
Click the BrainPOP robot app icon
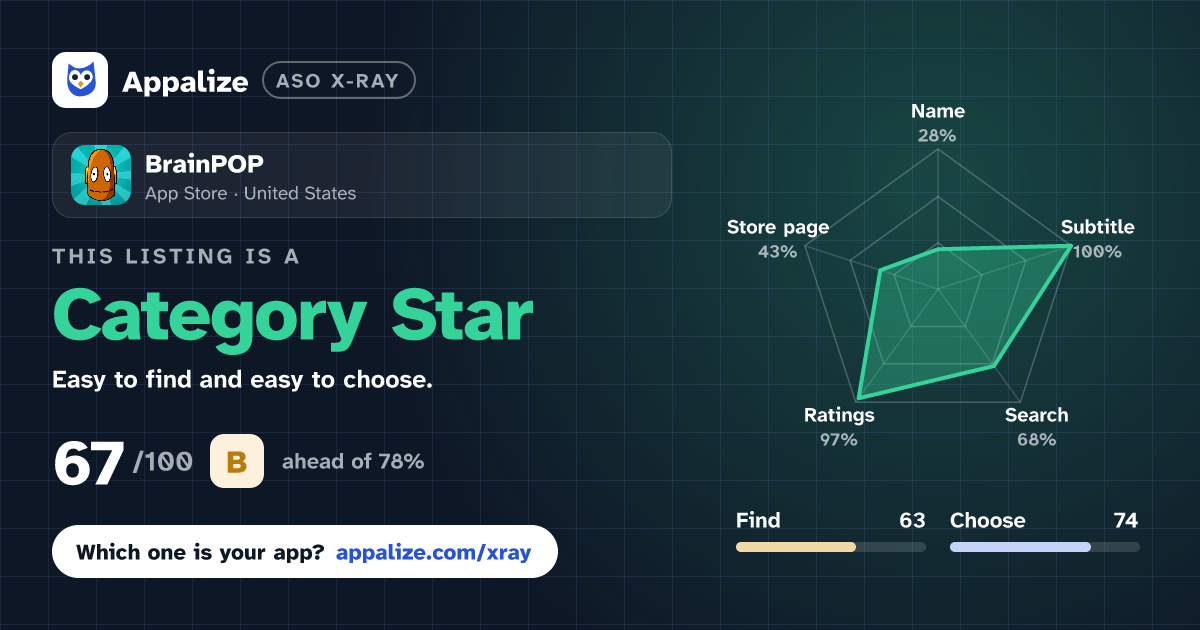(101, 175)
